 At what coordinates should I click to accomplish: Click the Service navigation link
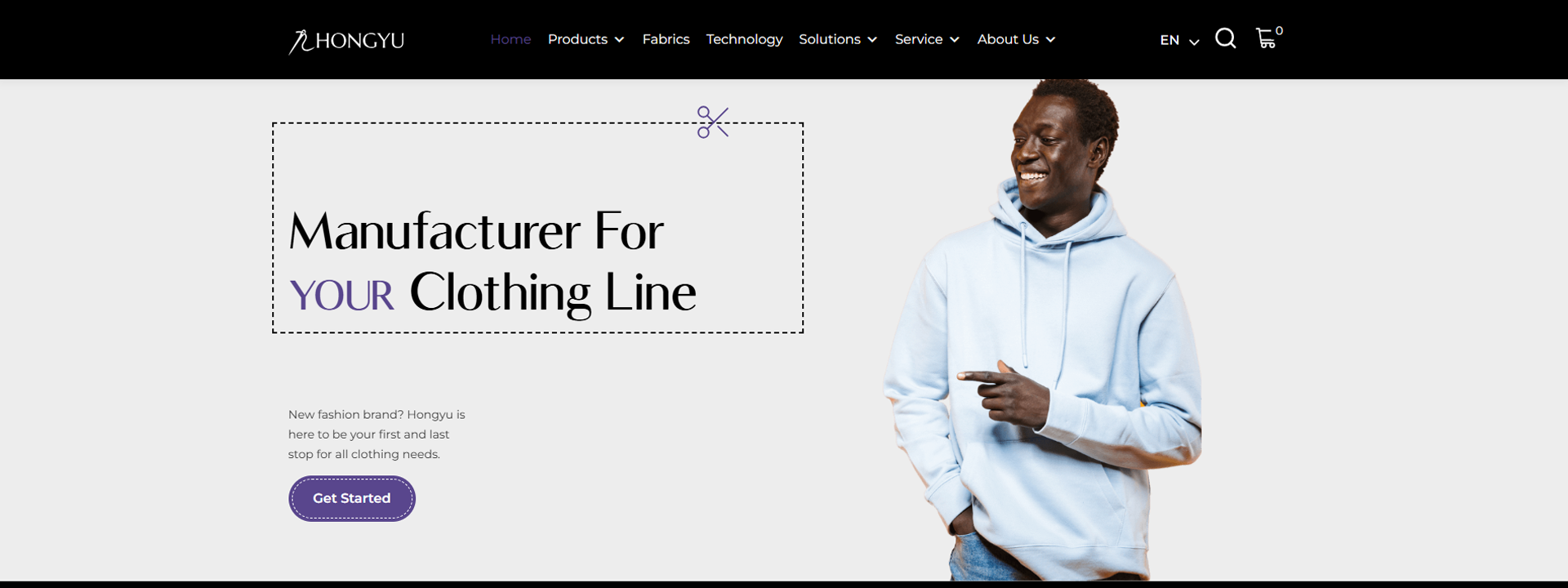(919, 39)
